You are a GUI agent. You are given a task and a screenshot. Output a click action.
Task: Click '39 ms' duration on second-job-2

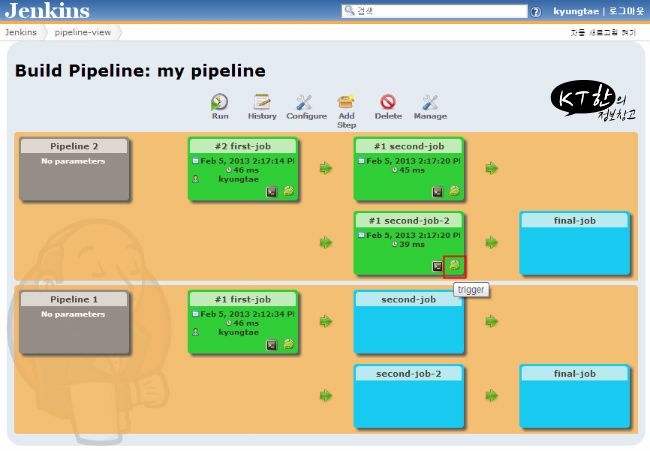pos(412,244)
